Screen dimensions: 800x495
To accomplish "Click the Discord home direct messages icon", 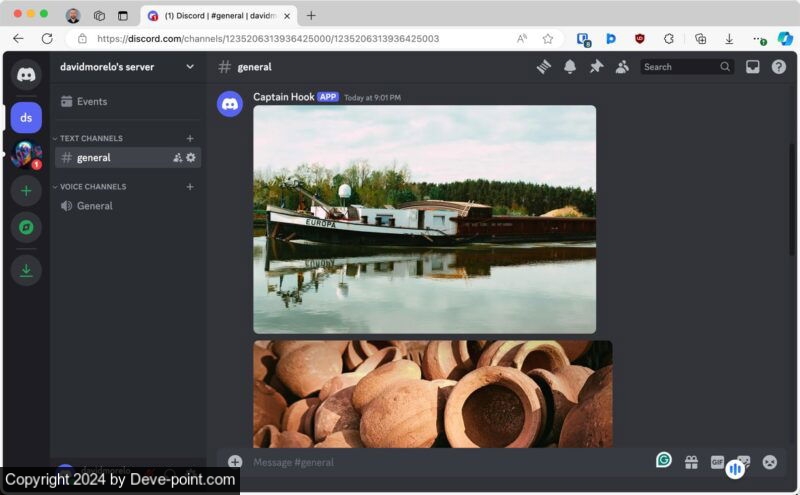I will (x=26, y=74).
